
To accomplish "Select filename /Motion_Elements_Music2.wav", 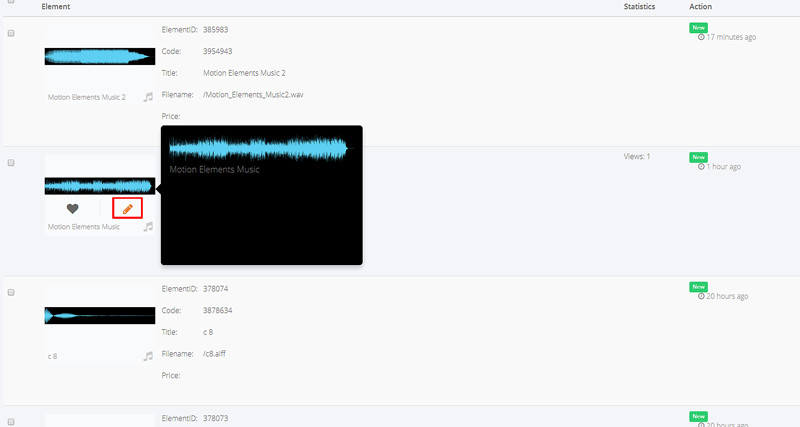I will click(253, 94).
